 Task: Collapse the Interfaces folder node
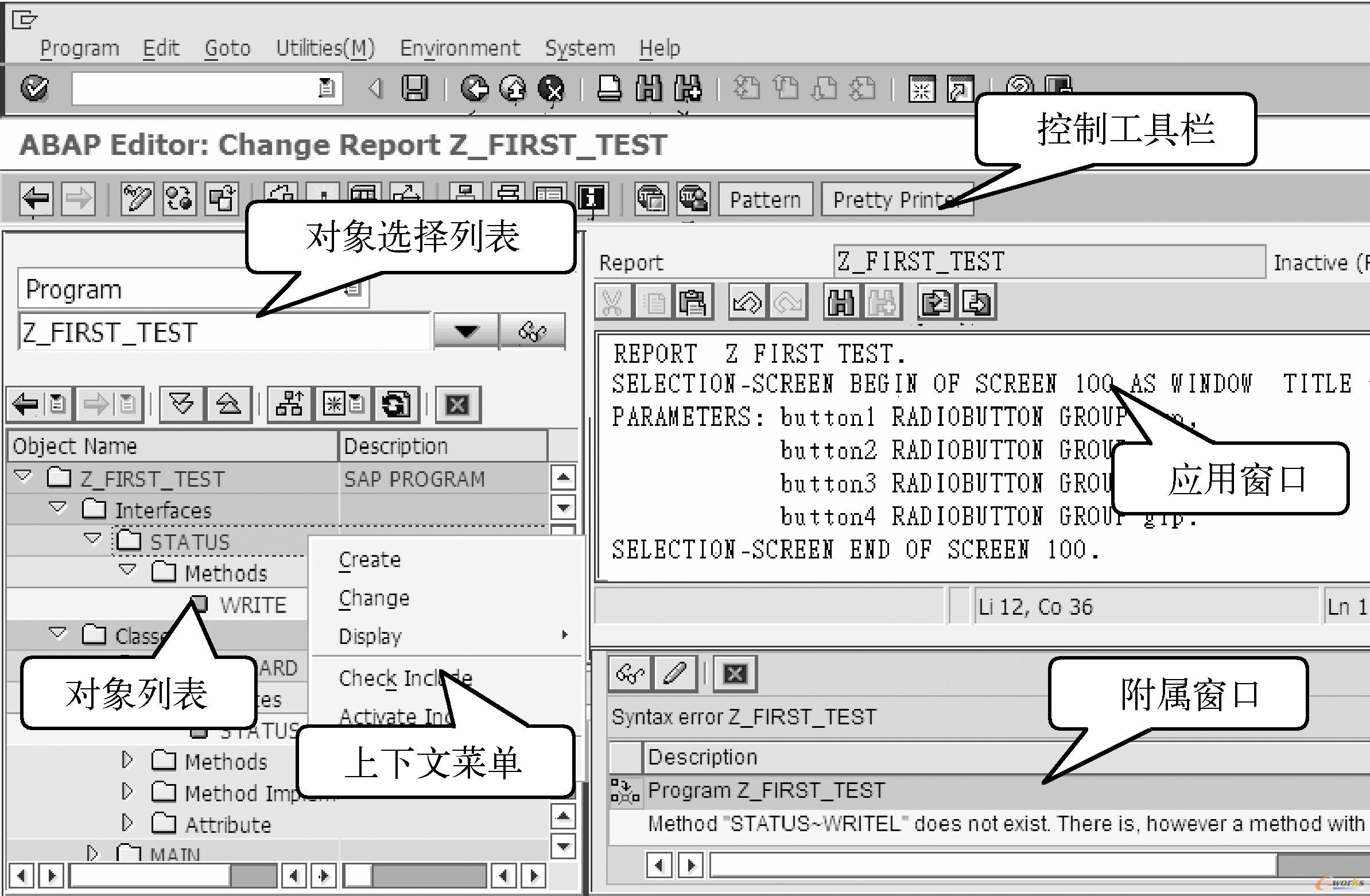pyautogui.click(x=58, y=508)
